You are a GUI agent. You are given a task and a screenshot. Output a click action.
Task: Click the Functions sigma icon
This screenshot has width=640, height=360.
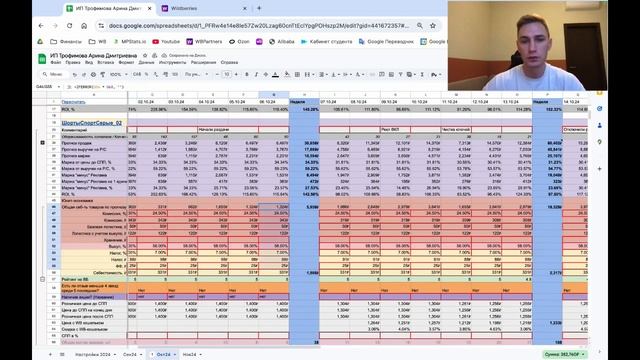(422, 75)
